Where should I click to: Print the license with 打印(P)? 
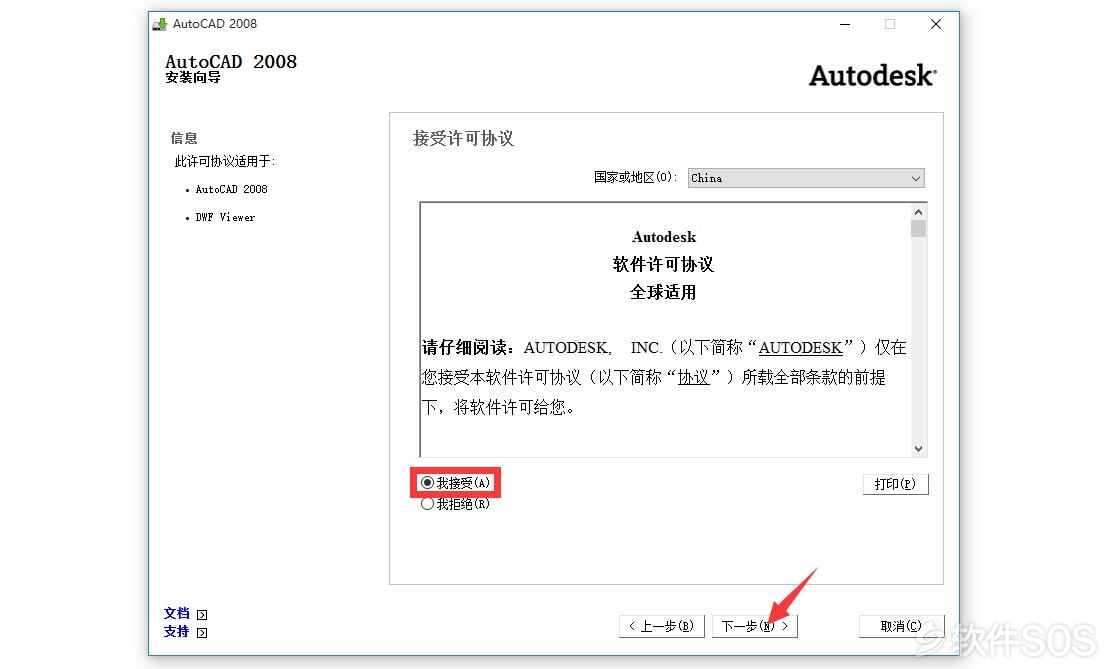click(896, 484)
